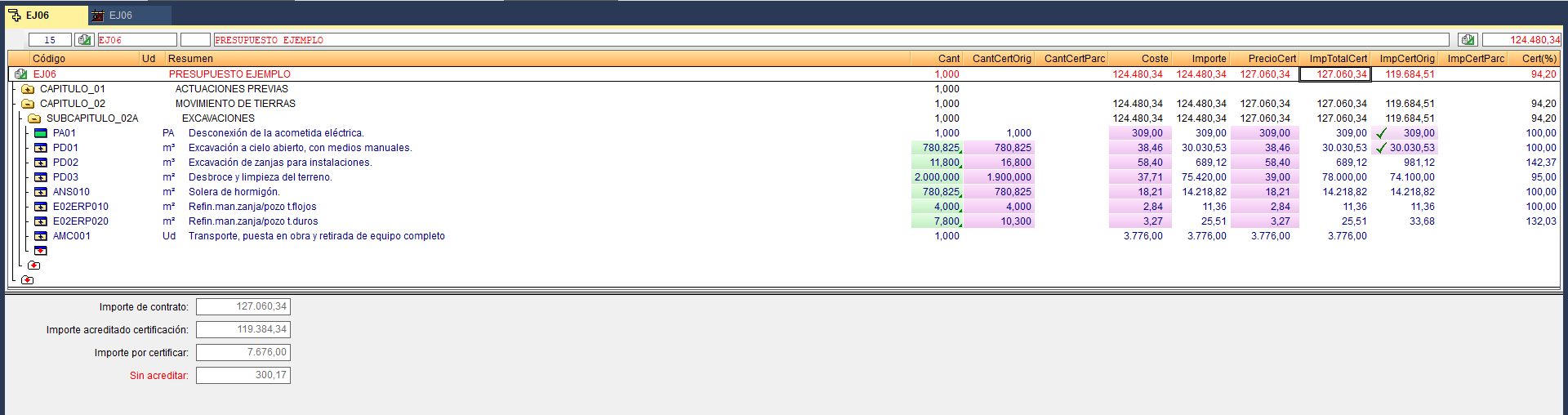Select 'Refin.man.zanja/pozo t.flojos' text
Image resolution: width=1568 pixels, height=415 pixels.
(x=252, y=207)
